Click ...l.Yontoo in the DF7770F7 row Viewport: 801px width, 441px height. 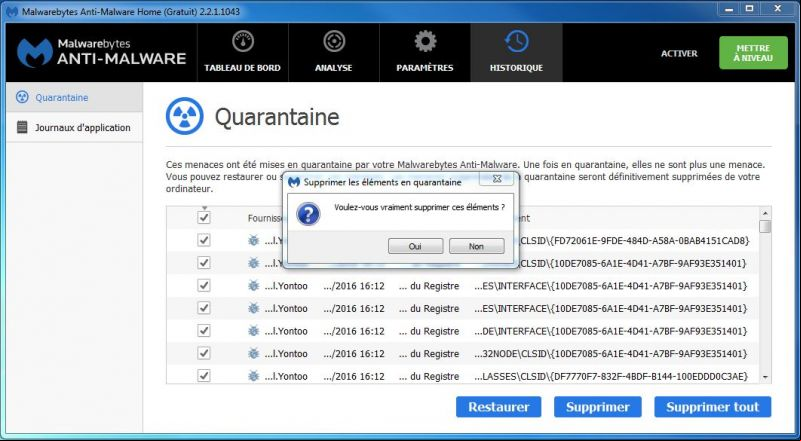(x=286, y=376)
